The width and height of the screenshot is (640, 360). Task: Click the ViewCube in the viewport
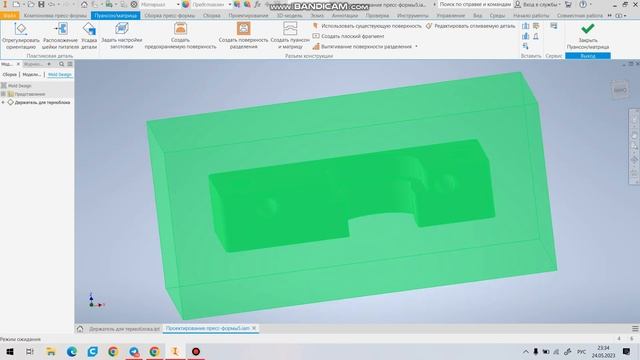[620, 90]
